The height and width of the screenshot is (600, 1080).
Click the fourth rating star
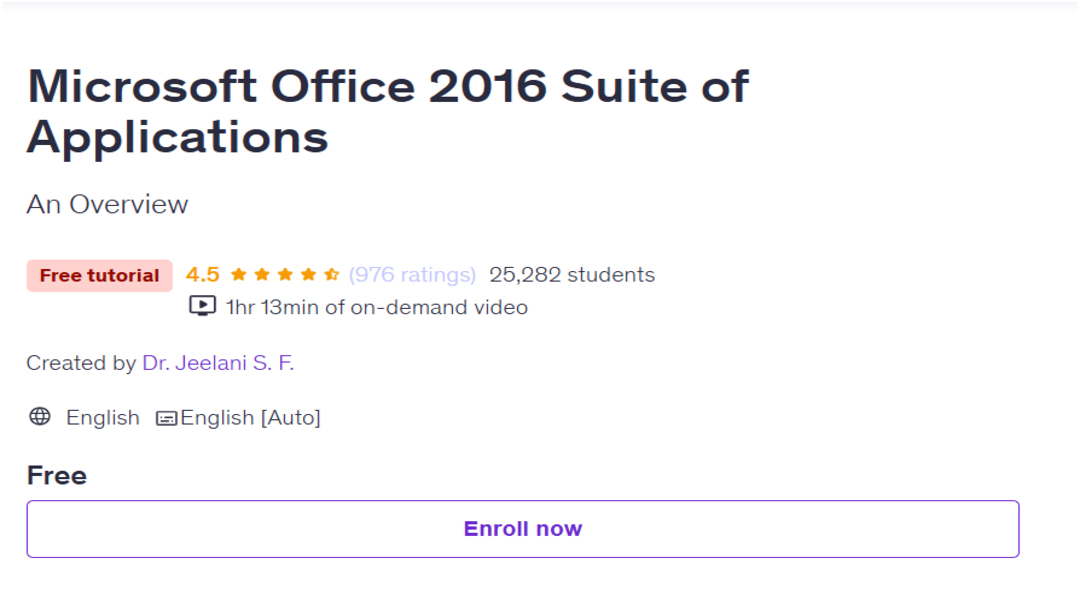tap(309, 275)
